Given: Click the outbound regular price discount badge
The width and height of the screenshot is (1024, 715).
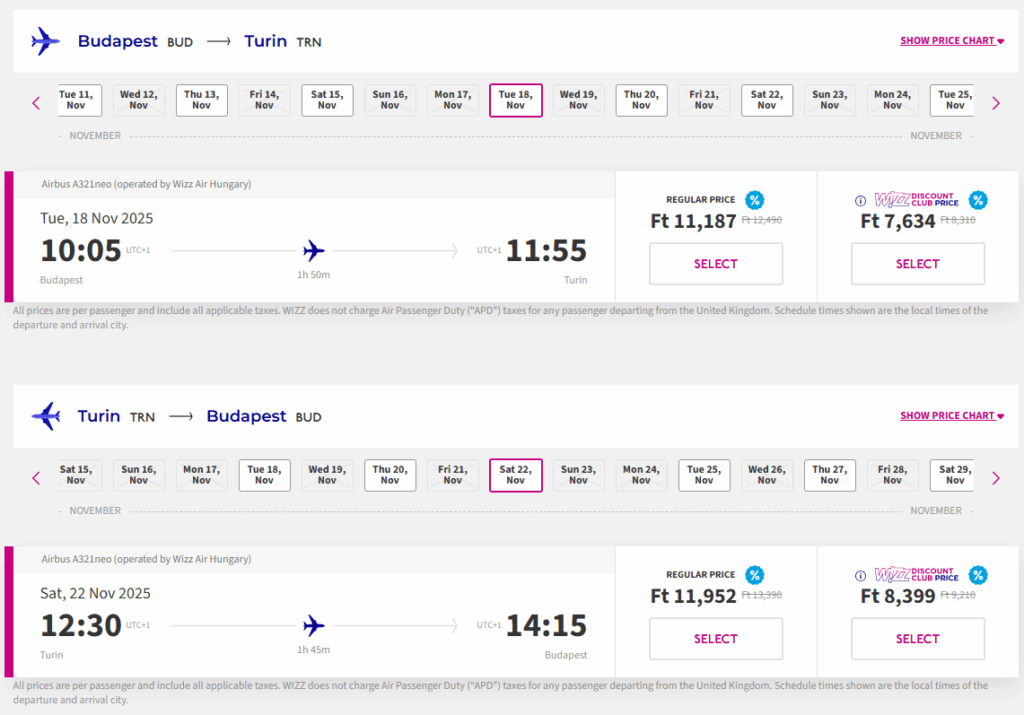Looking at the screenshot, I should pos(755,200).
